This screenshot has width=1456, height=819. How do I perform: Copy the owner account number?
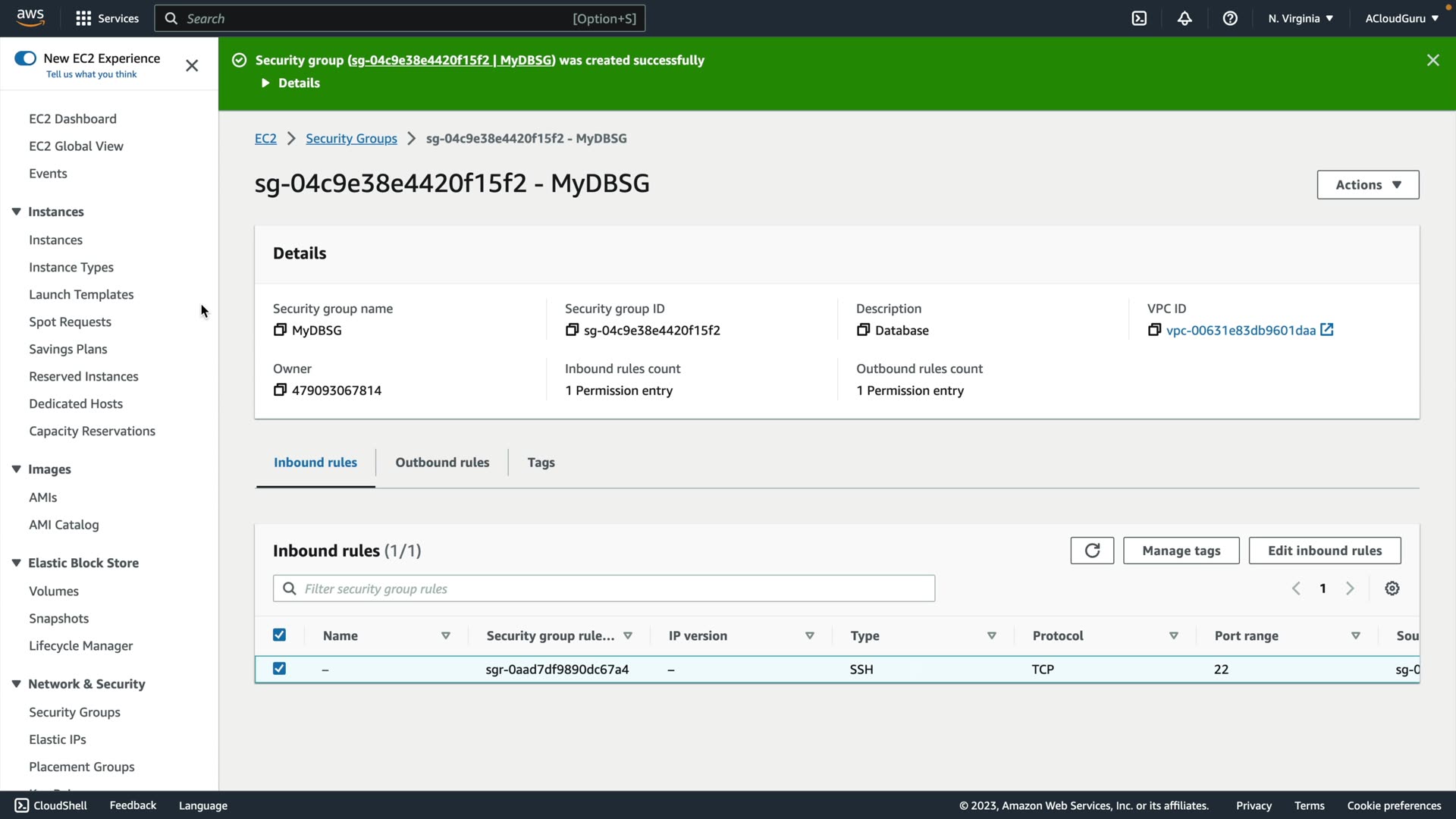[280, 390]
